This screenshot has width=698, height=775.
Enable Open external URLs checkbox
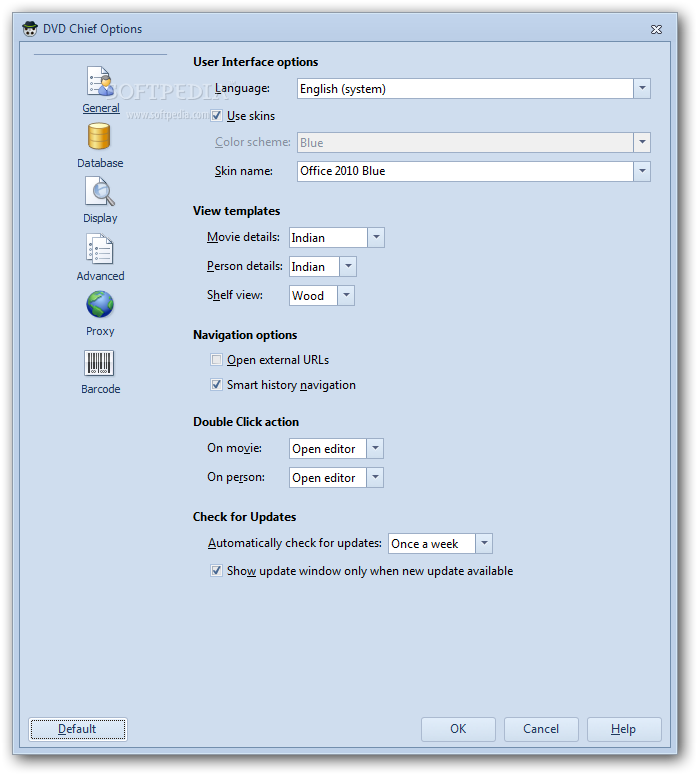pyautogui.click(x=216, y=359)
